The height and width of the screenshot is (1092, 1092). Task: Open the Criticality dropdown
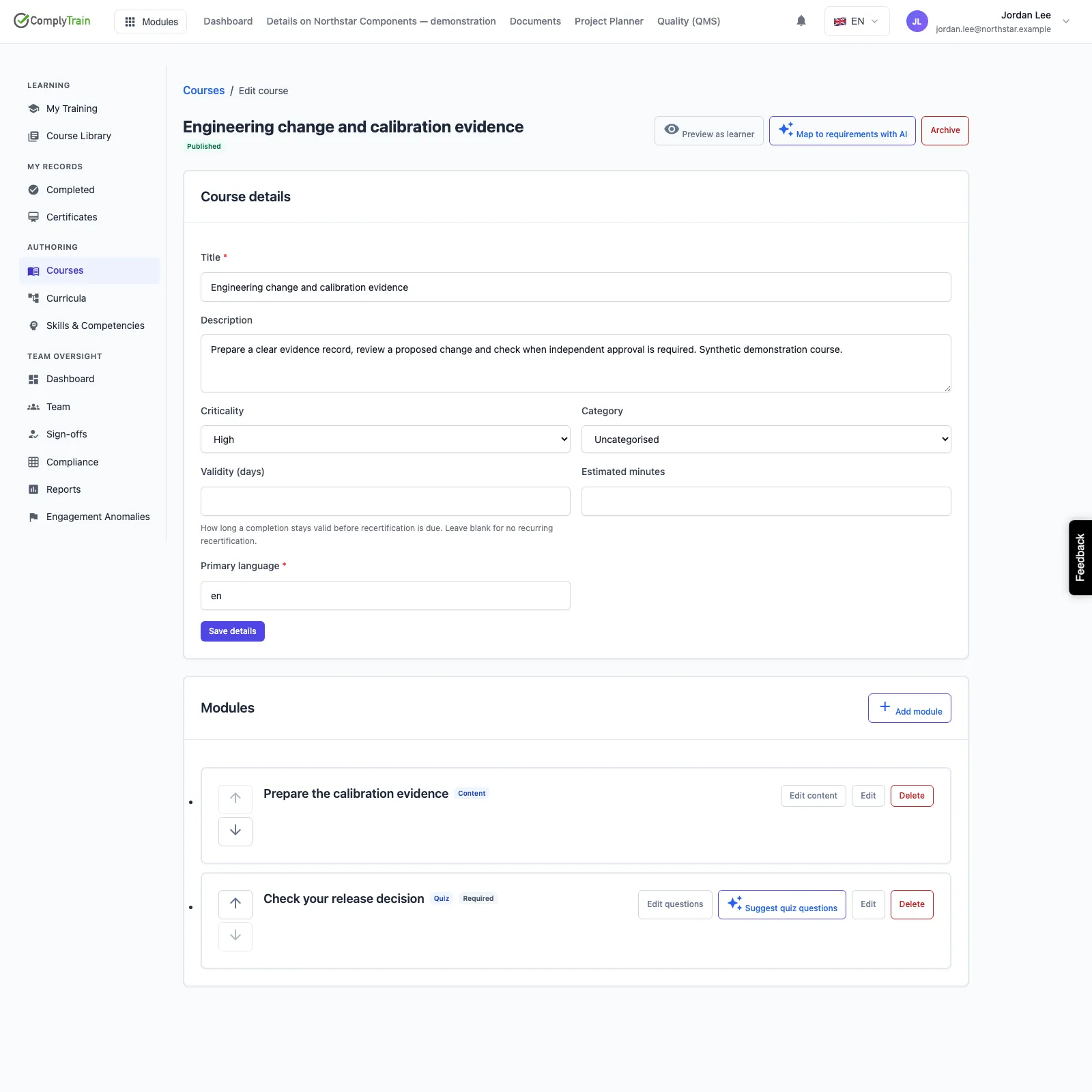pyautogui.click(x=386, y=440)
